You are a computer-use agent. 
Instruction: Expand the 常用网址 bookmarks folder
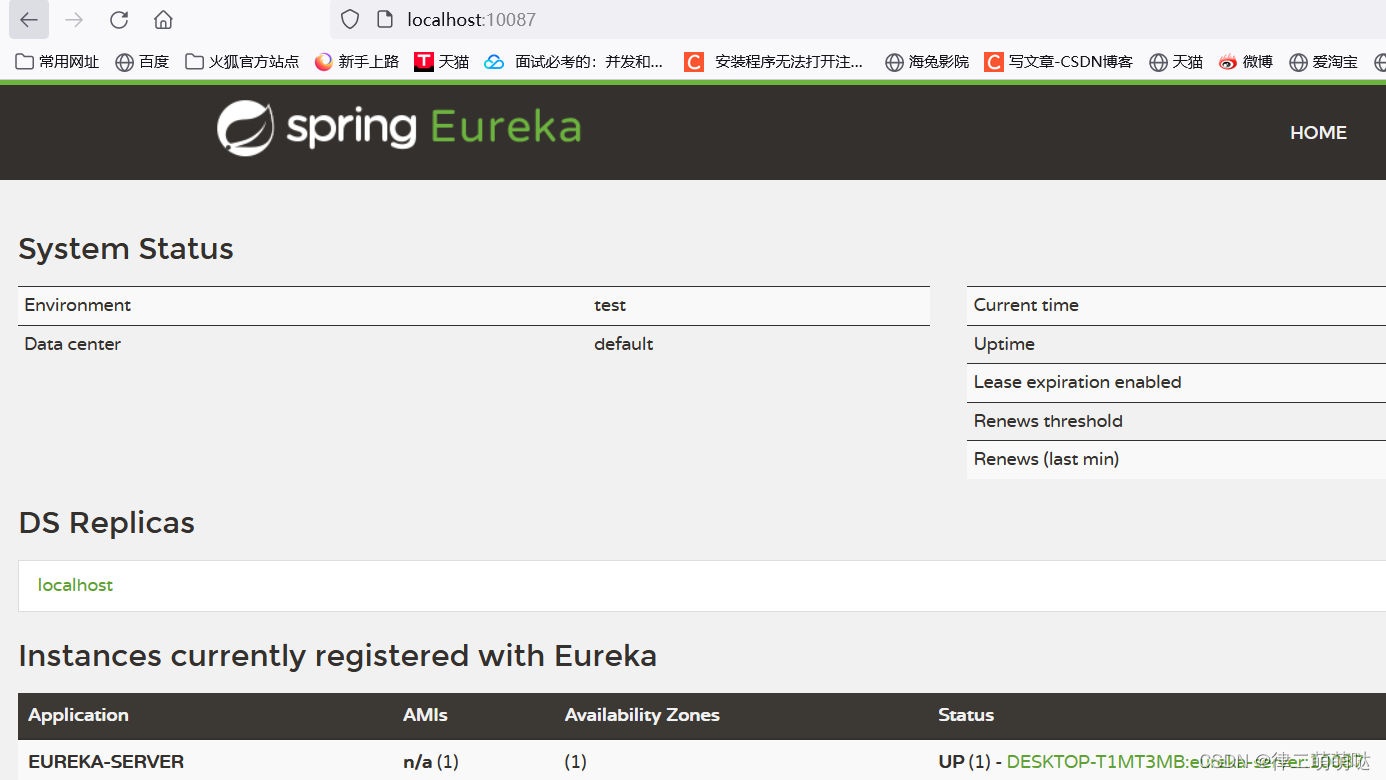click(57, 61)
